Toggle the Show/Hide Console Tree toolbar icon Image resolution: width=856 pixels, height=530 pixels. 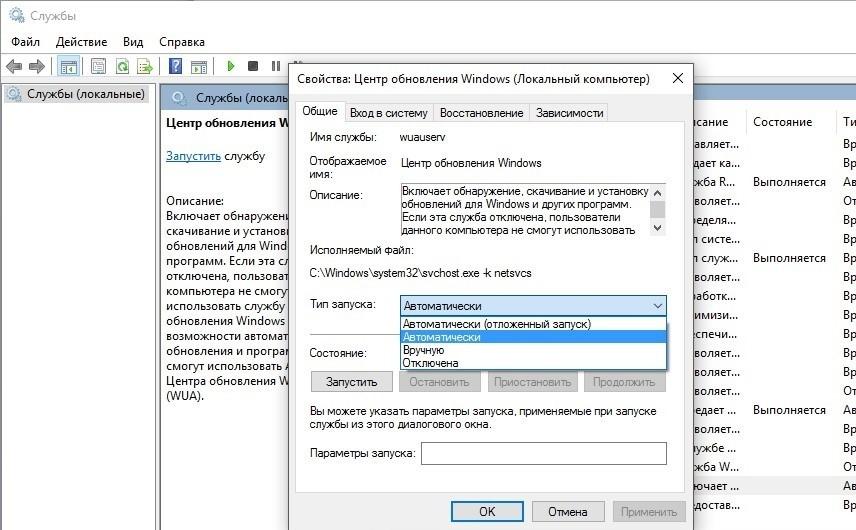pyautogui.click(x=69, y=67)
